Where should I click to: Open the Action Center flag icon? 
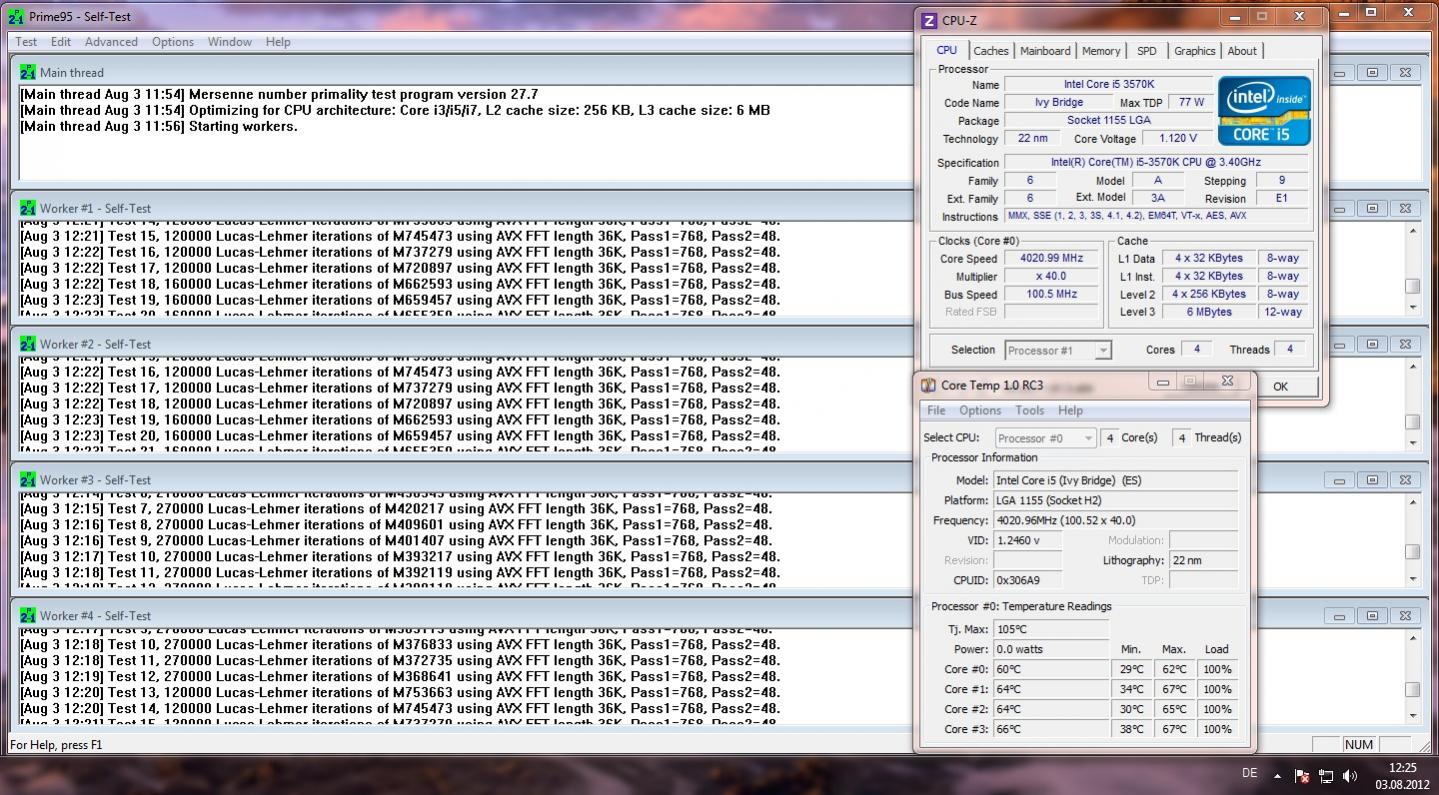pos(1302,775)
